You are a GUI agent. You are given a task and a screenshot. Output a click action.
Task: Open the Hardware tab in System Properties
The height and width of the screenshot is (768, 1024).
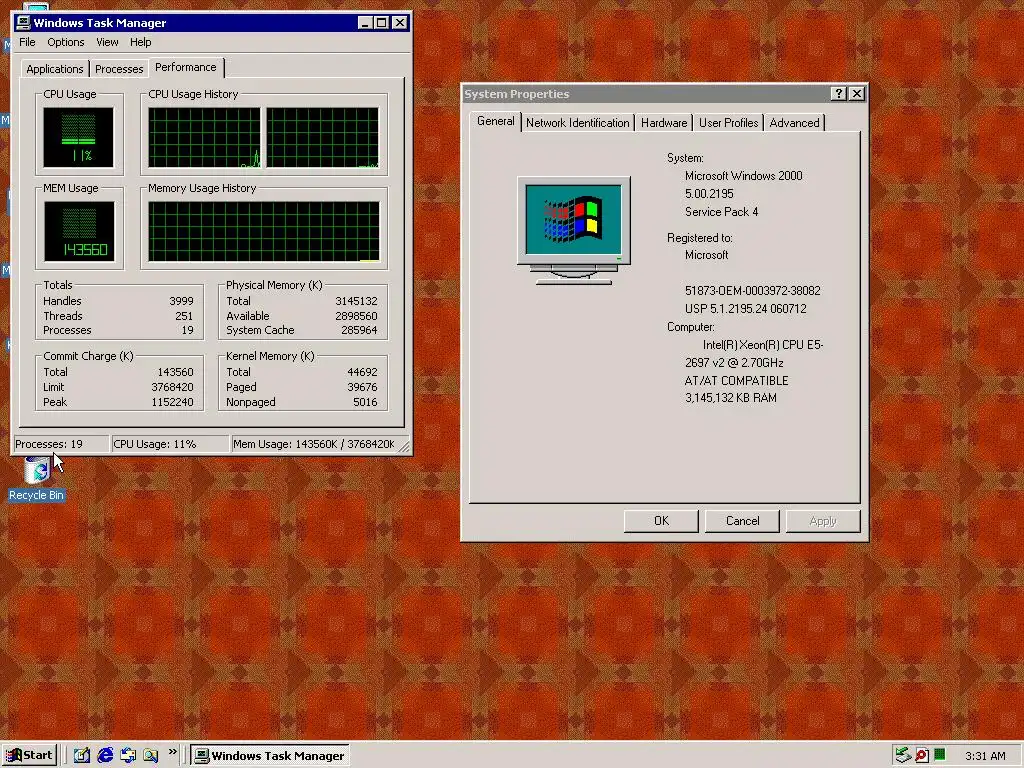click(664, 123)
